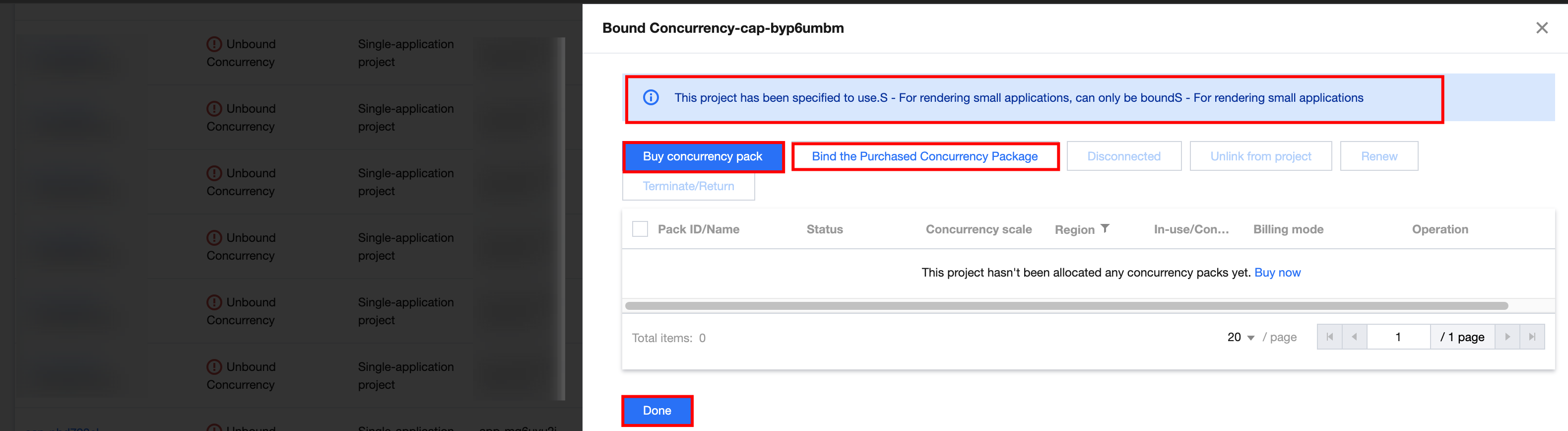1568x431 pixels.
Task: Open the 20 per page dropdown
Action: coord(1241,337)
